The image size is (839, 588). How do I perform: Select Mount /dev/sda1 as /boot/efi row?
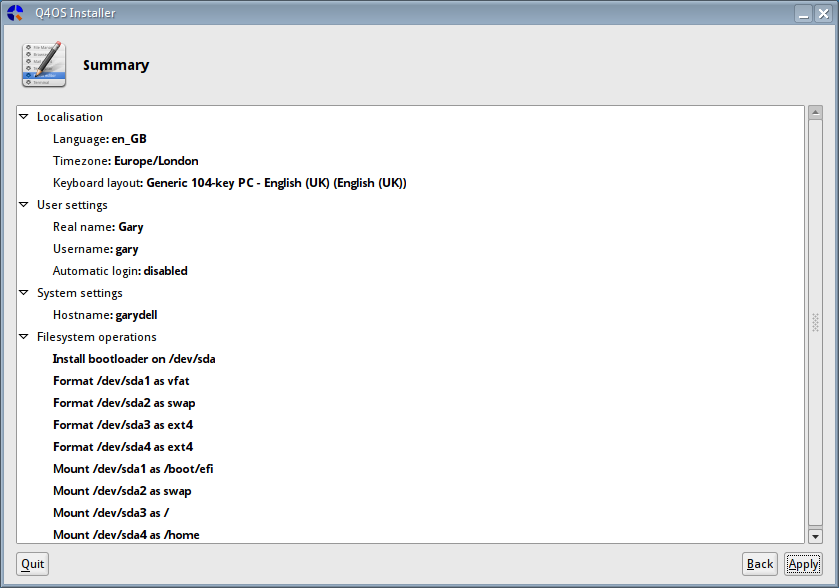tap(133, 469)
